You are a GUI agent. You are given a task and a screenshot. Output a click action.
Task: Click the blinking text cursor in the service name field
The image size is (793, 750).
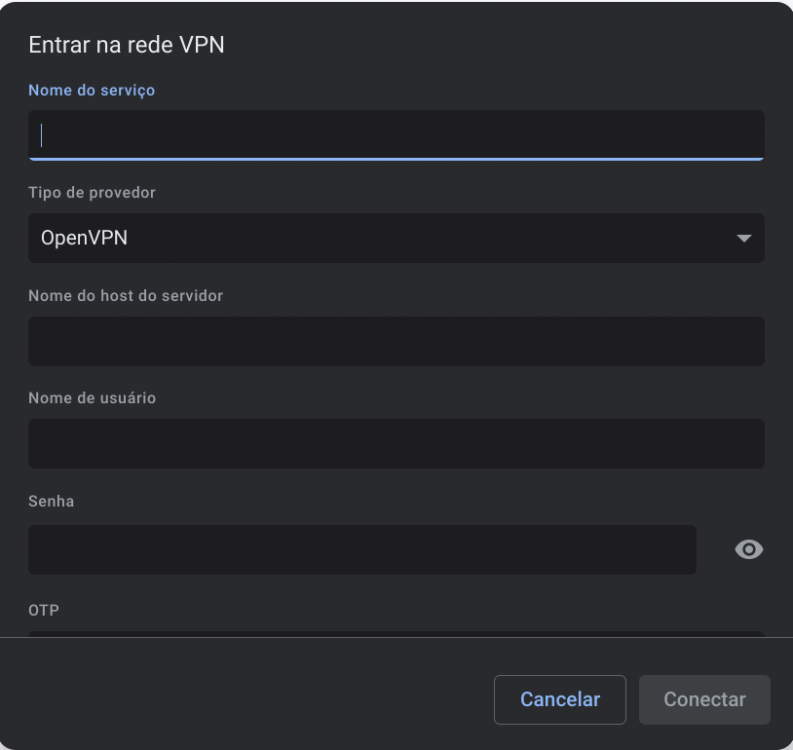point(41,135)
